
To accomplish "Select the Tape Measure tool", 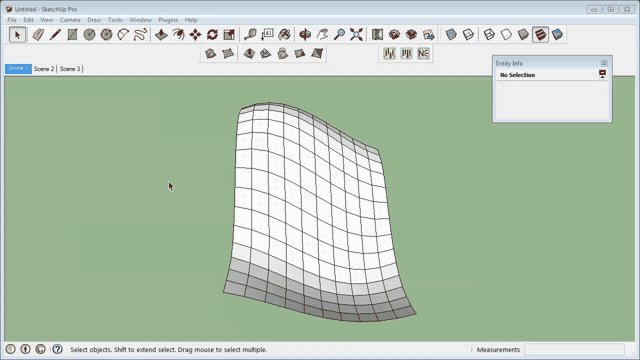I will (x=250, y=35).
